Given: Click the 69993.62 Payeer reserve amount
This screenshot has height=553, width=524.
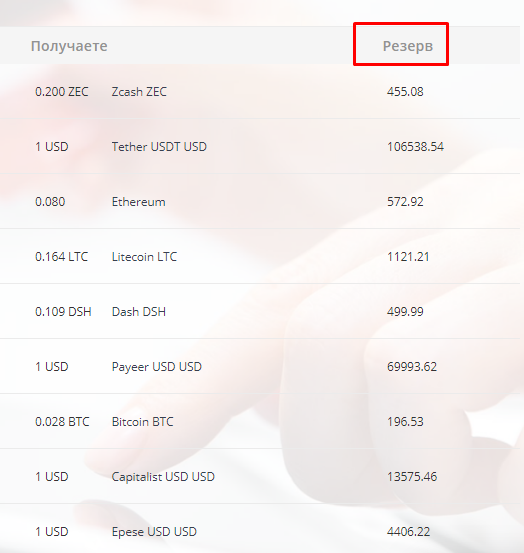Looking at the screenshot, I should 412,367.
